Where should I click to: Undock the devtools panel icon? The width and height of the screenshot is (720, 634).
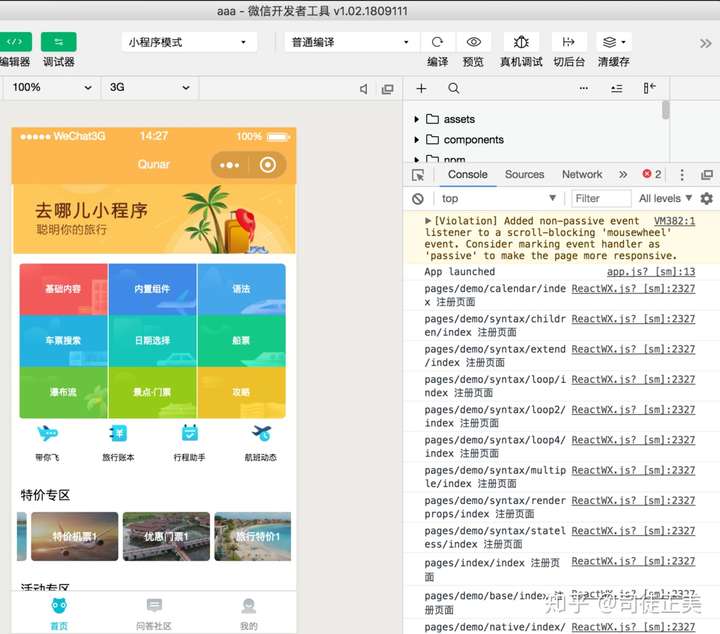(x=707, y=175)
